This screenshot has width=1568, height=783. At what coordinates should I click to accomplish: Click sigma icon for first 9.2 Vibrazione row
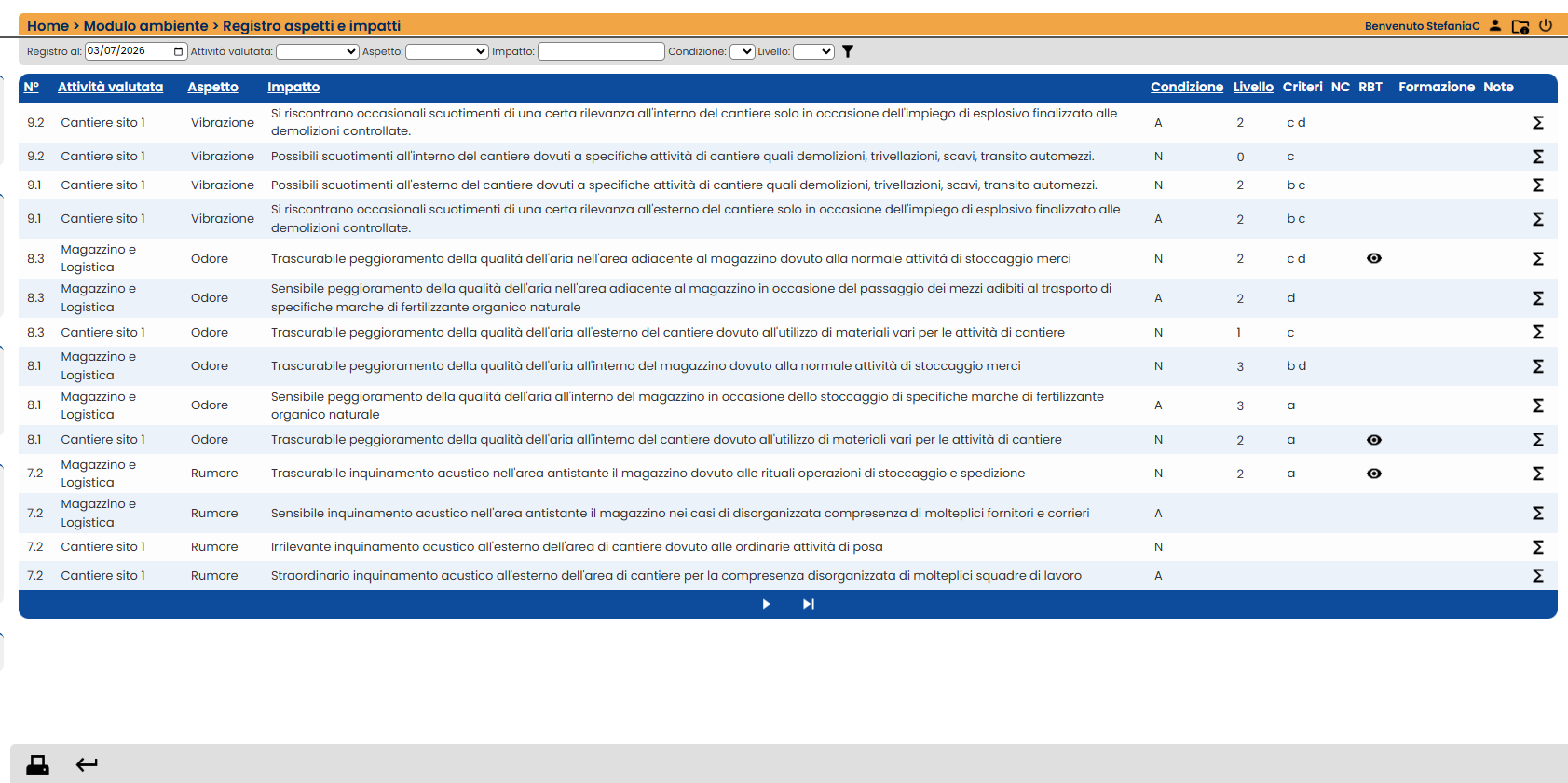point(1538,122)
